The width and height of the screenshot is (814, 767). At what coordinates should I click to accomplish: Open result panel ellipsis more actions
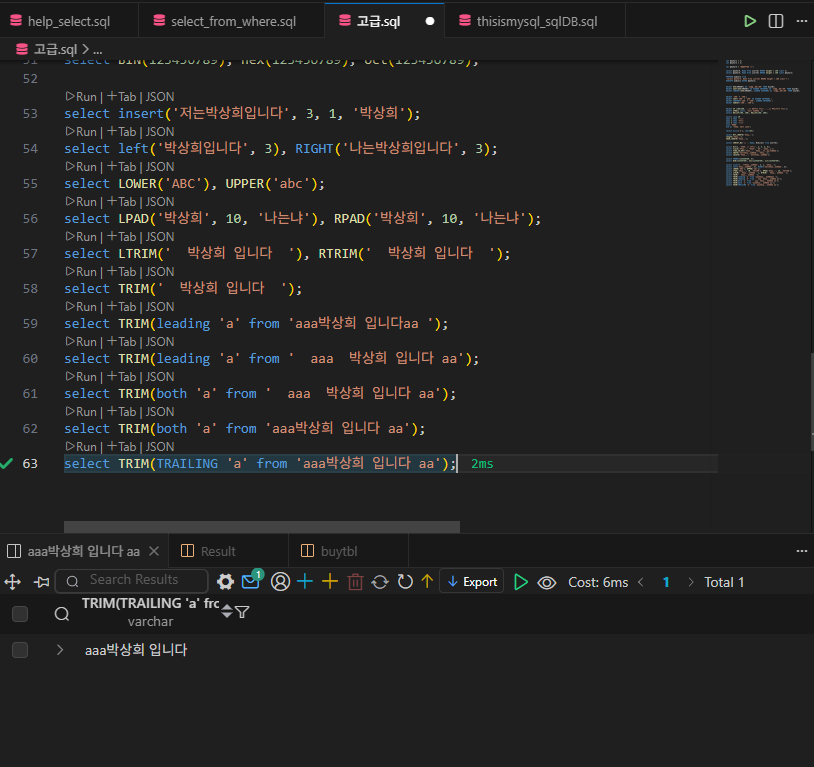click(x=802, y=551)
